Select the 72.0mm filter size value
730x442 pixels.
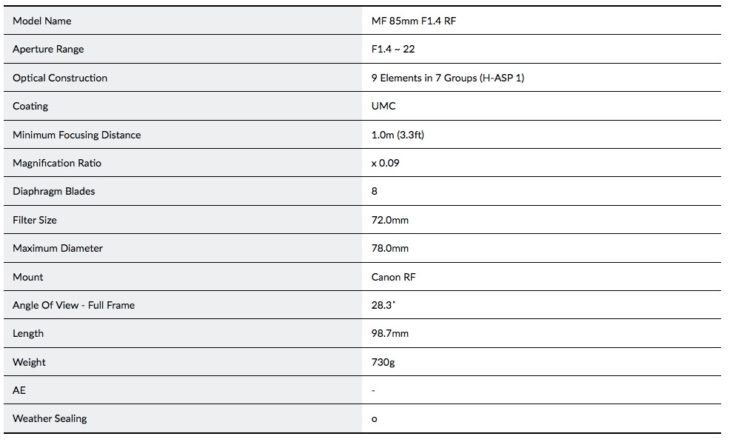click(x=390, y=220)
